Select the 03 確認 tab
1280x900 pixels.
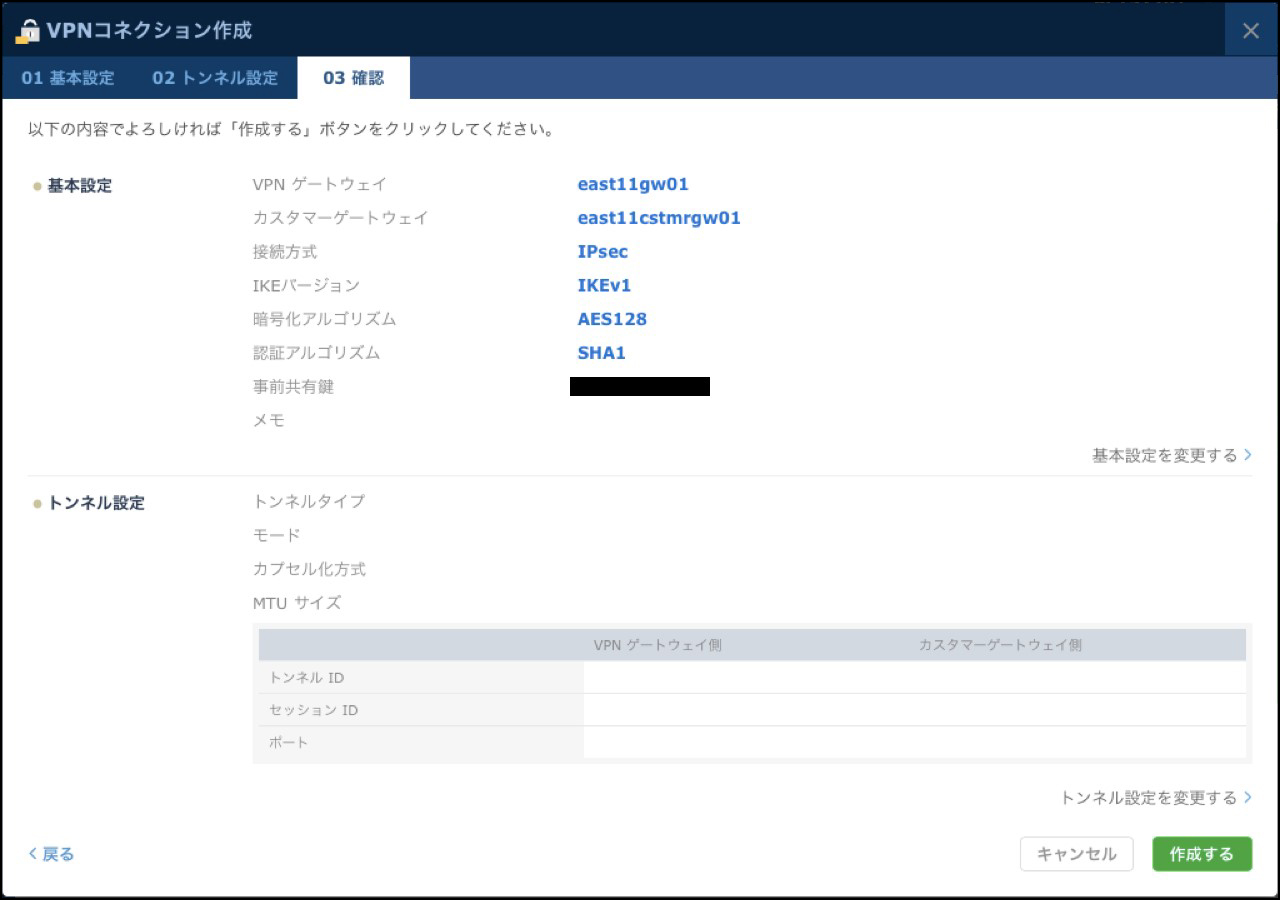pos(353,78)
